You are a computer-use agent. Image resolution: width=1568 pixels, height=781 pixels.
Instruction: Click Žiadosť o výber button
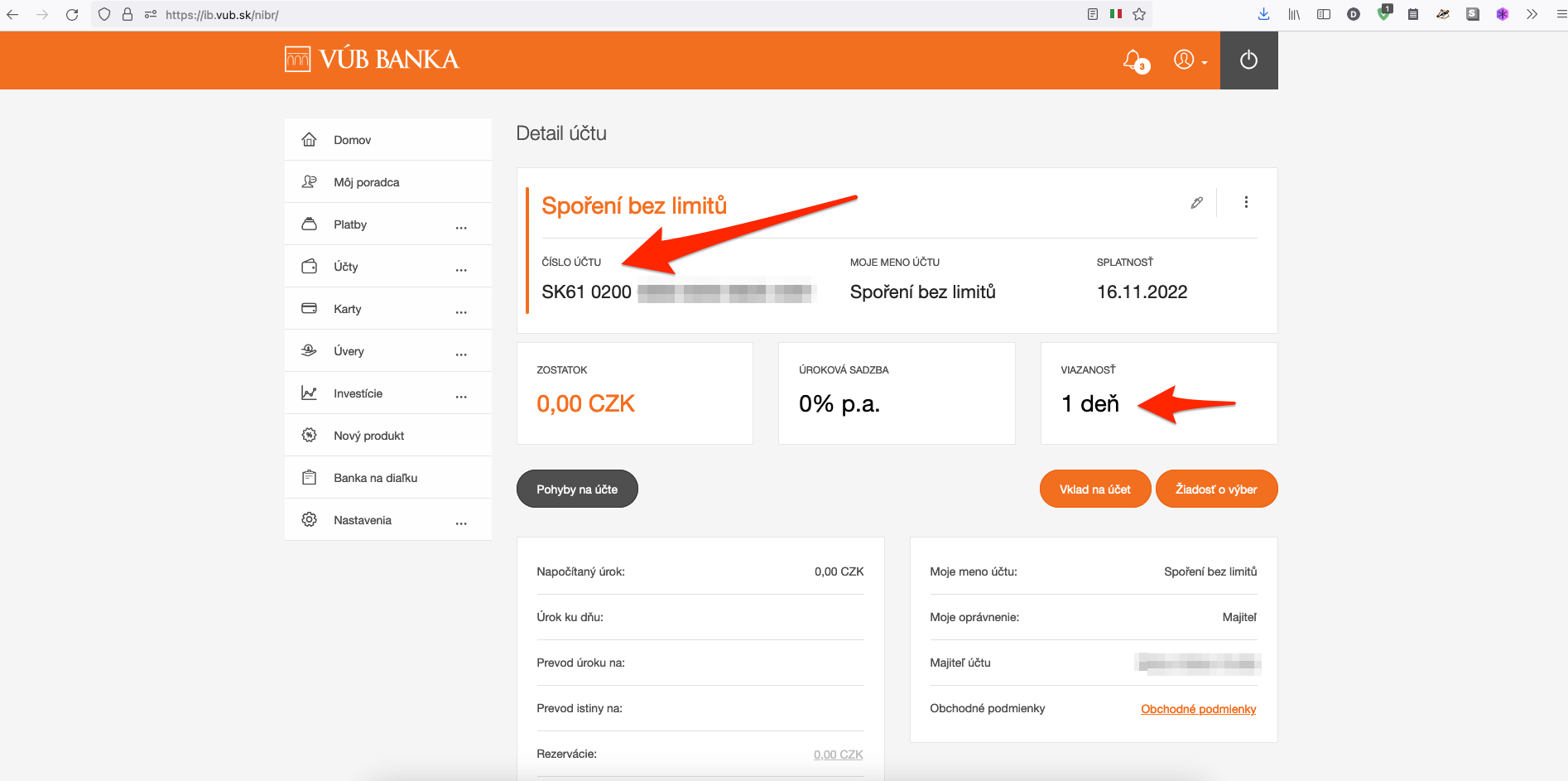point(1216,489)
